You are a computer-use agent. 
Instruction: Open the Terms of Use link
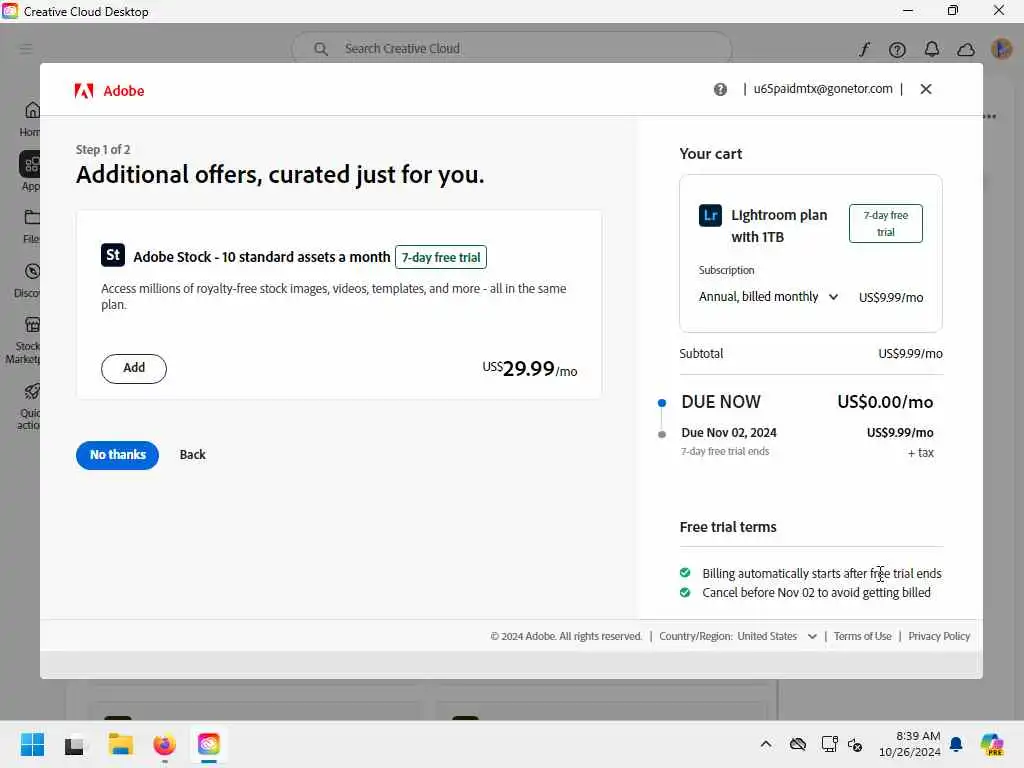coord(862,636)
